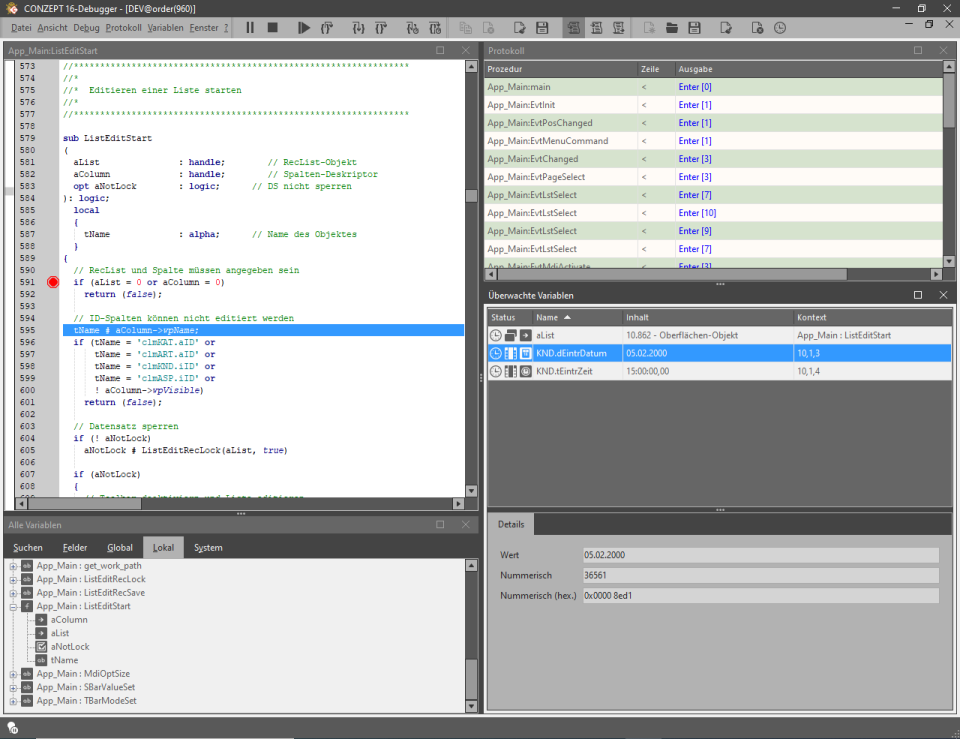The image size is (960, 739).
Task: Click the Wert field showing 05.02.2000
Action: point(760,555)
